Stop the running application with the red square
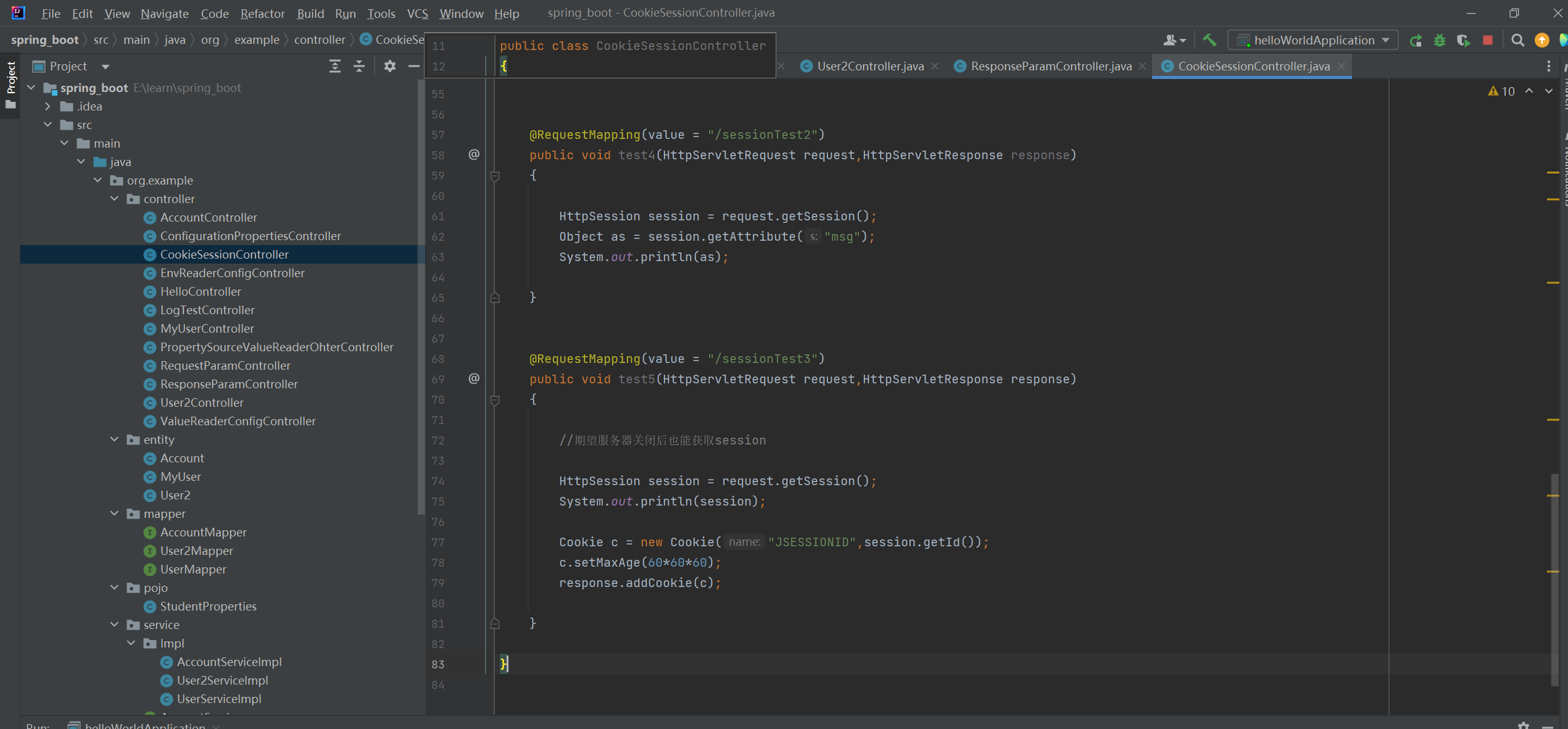Screen dimensions: 1568x729 (x=1488, y=41)
